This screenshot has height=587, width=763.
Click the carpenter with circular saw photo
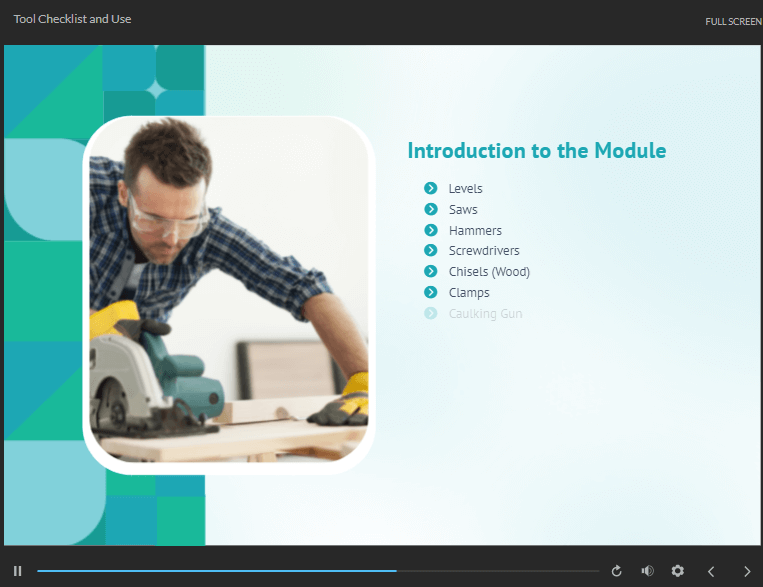point(228,295)
